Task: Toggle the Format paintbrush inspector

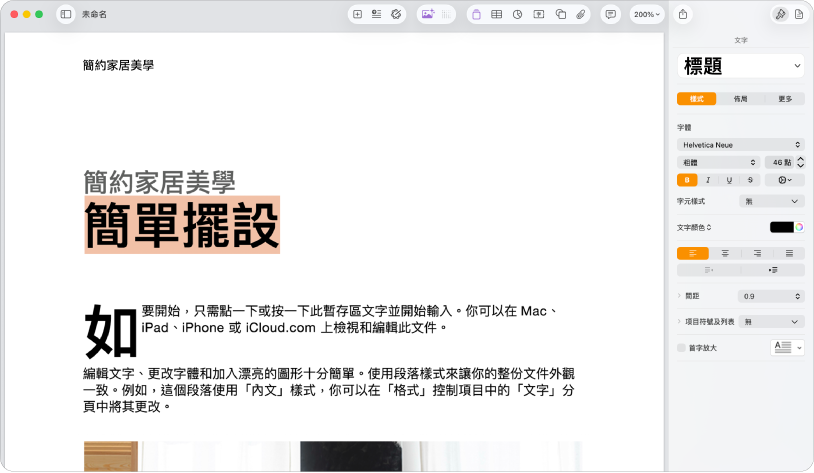Action: click(780, 15)
